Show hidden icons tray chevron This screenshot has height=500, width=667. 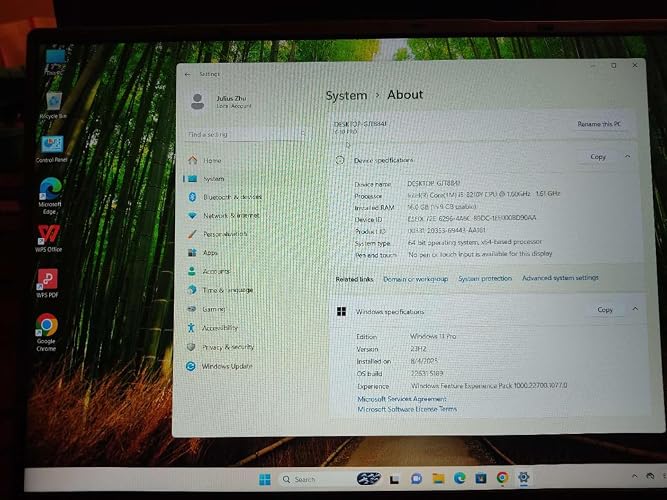[x=635, y=476]
